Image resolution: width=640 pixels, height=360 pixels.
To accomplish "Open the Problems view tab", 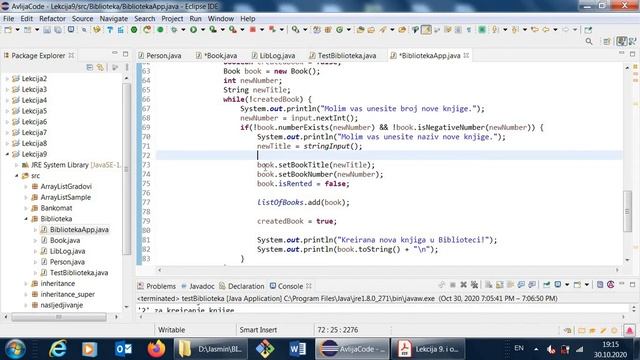I will pos(157,286).
